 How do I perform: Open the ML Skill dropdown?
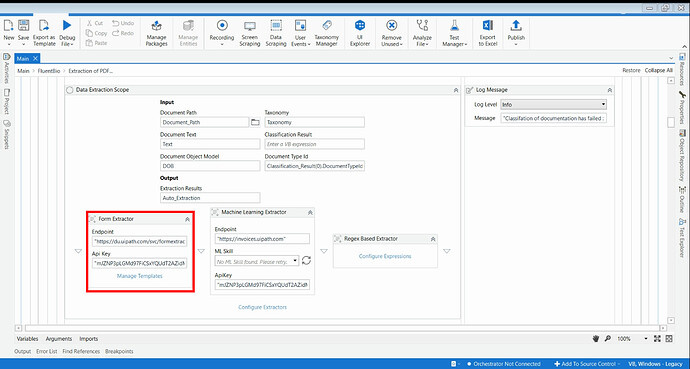pos(257,261)
